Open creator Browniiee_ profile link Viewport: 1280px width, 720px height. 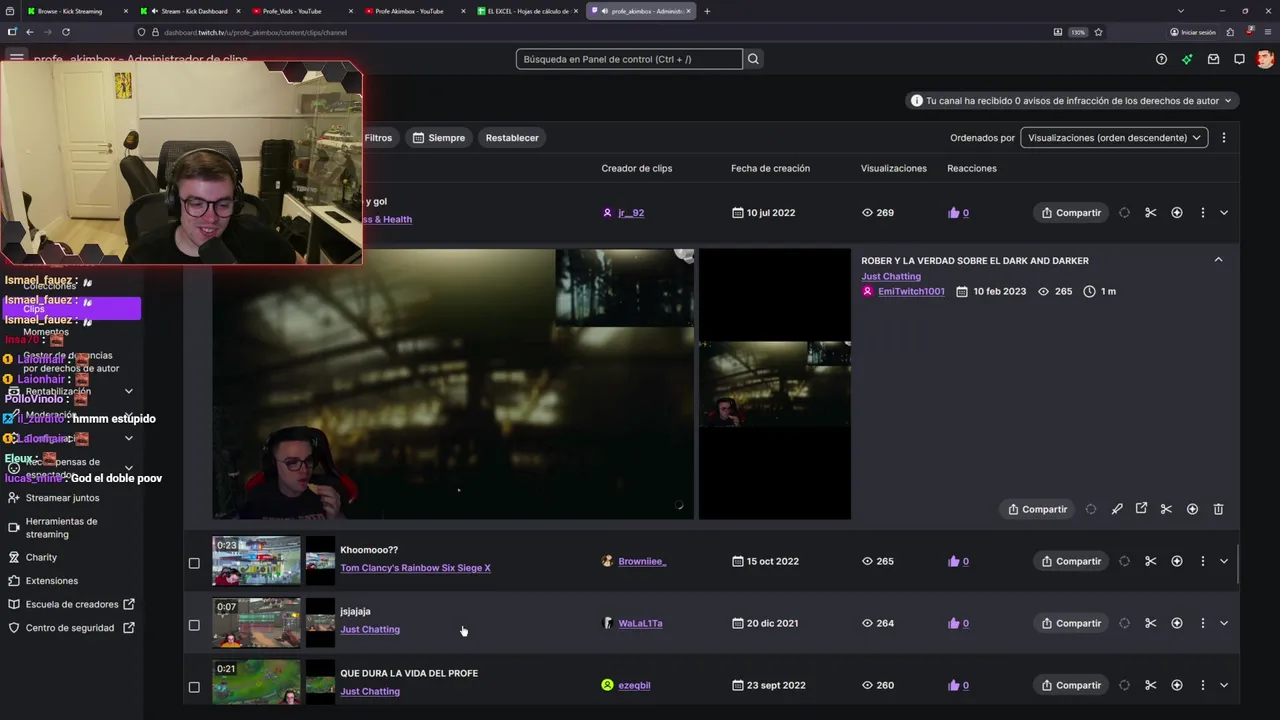click(x=642, y=561)
